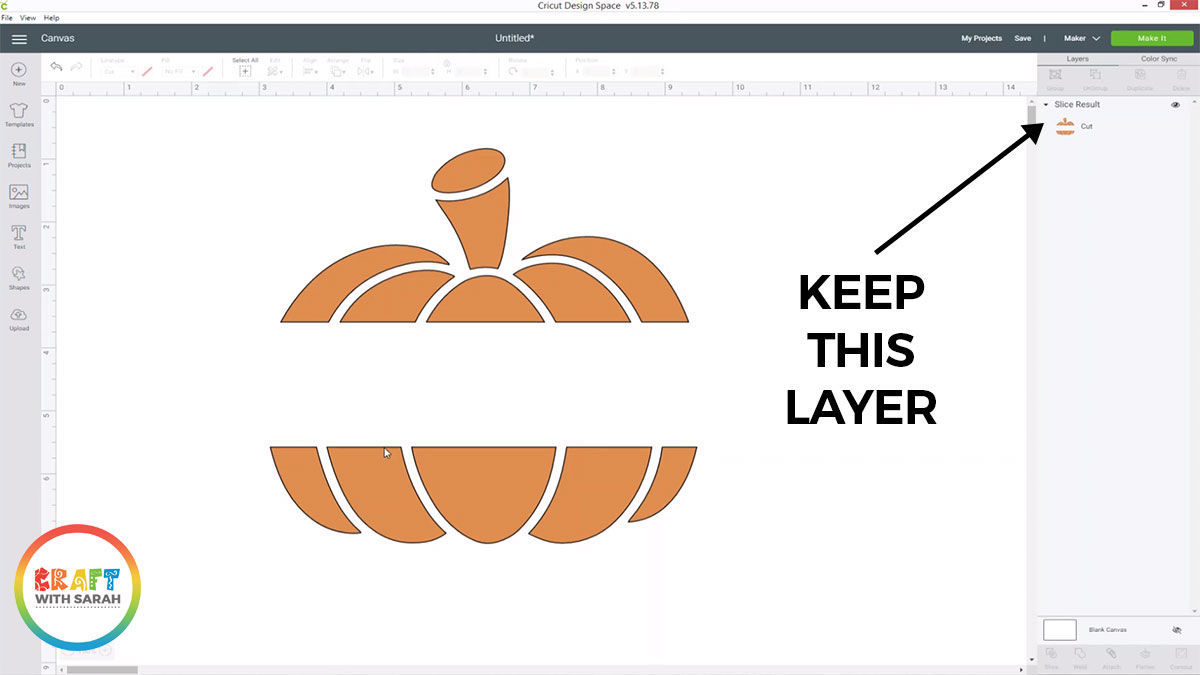The image size is (1200, 675).
Task: Click the Untitled* project title
Action: 515,38
